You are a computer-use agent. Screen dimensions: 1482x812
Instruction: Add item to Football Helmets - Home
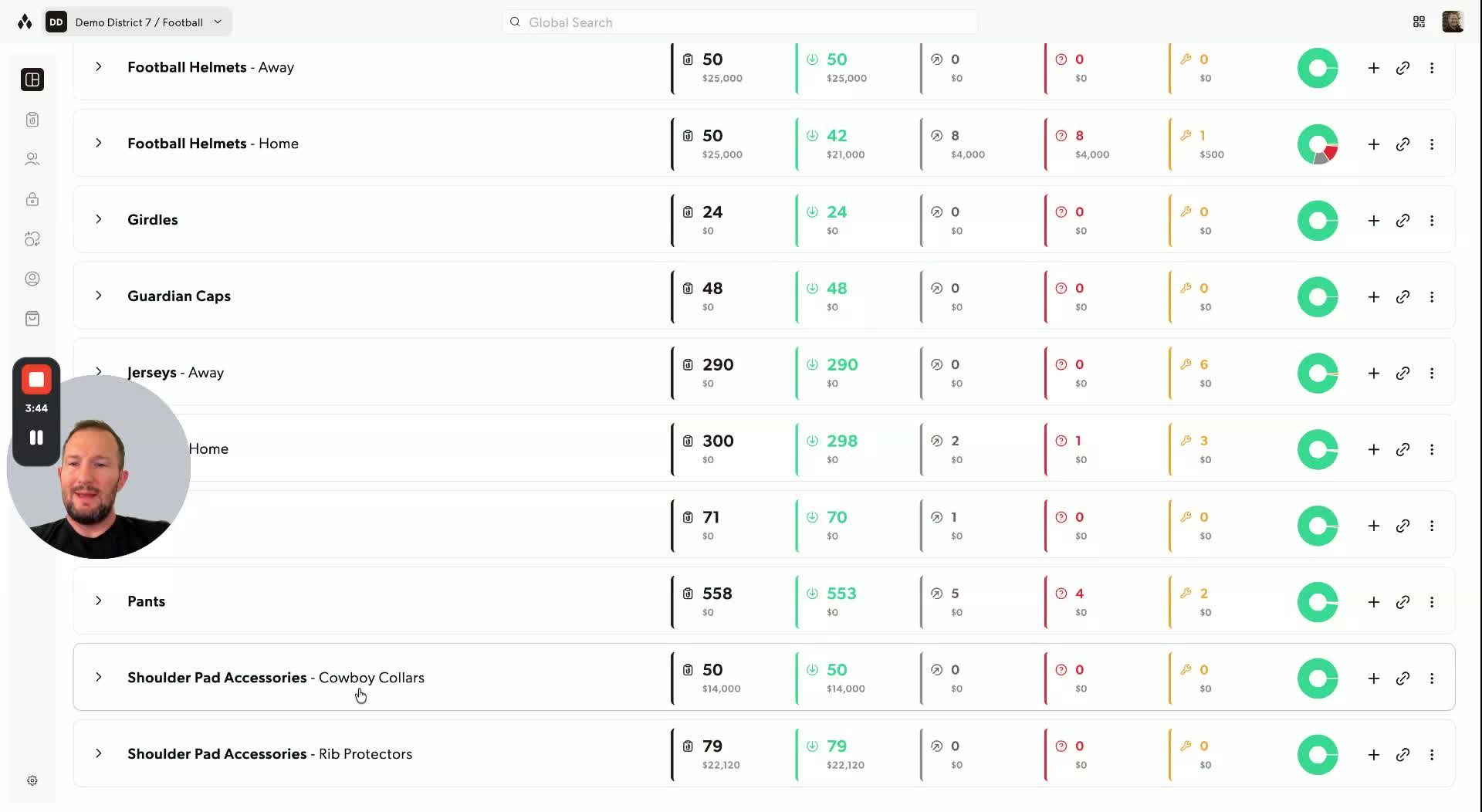(x=1374, y=144)
